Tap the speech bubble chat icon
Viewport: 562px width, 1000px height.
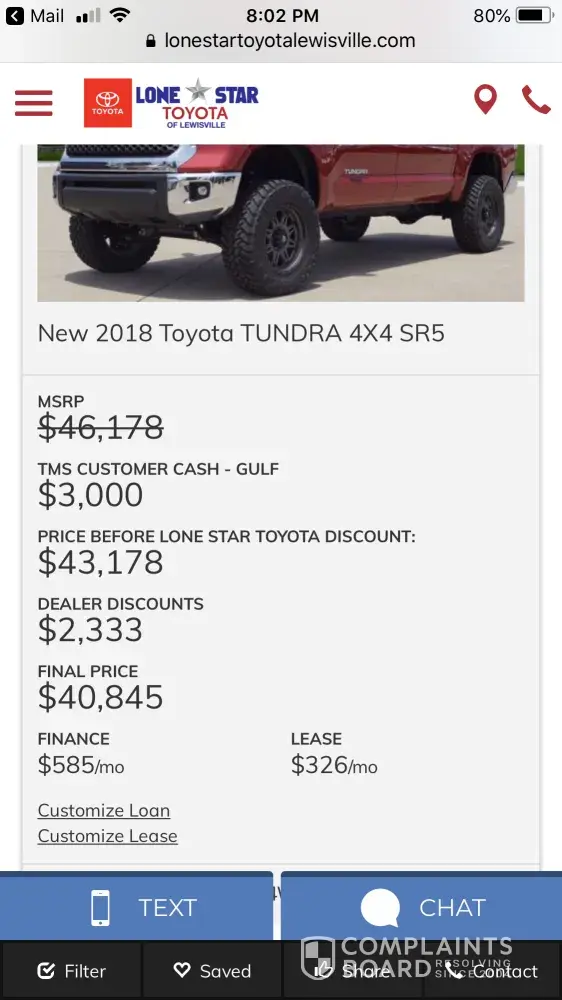tap(380, 908)
